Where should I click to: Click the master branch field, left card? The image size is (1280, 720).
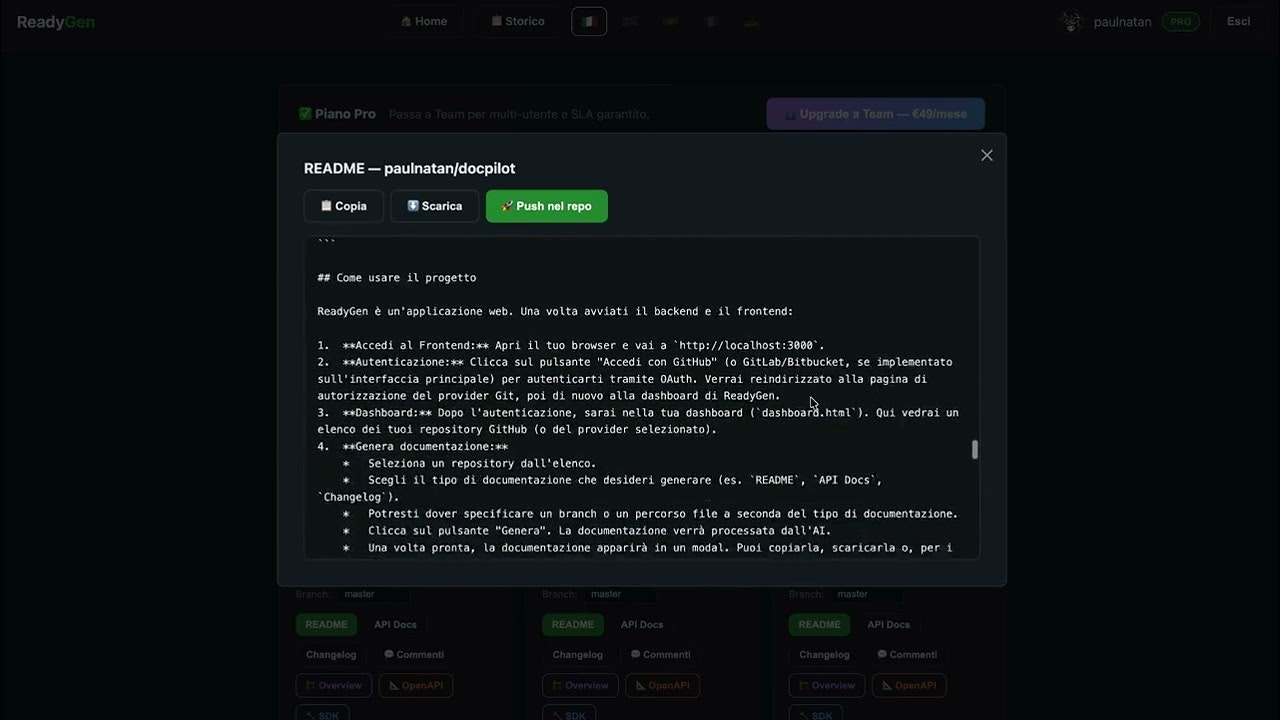click(x=373, y=594)
